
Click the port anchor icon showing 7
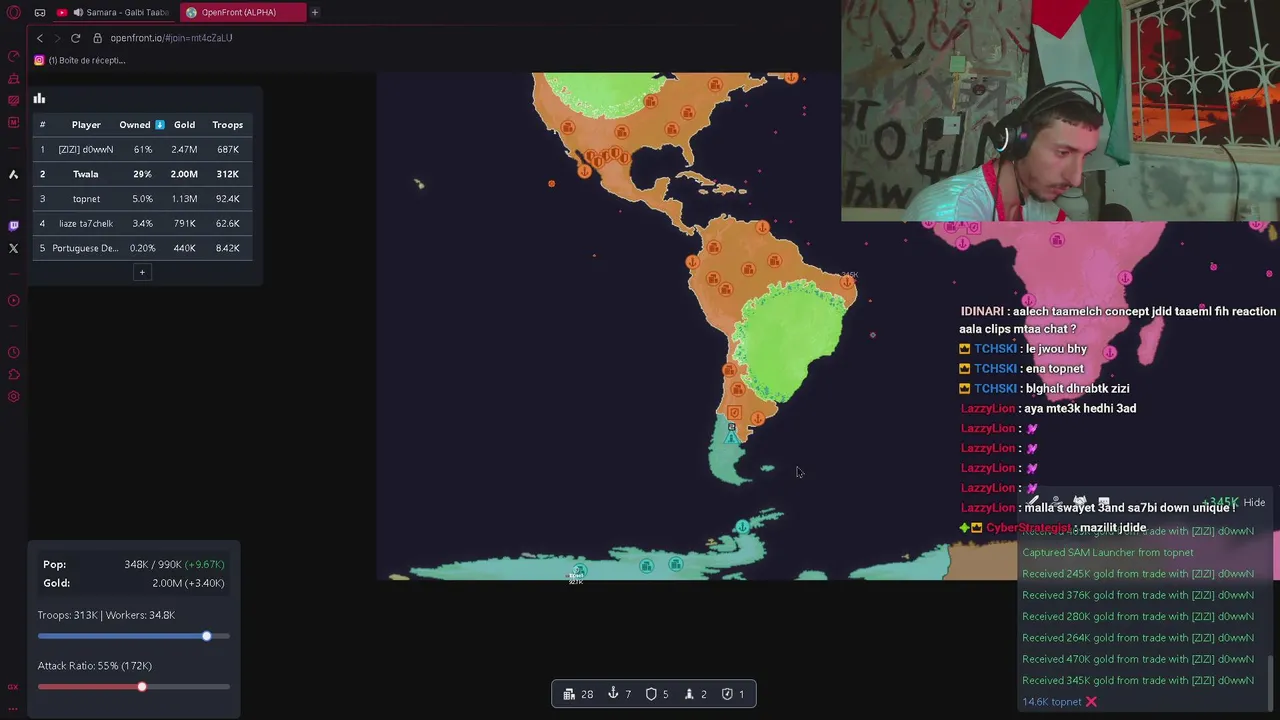point(613,694)
